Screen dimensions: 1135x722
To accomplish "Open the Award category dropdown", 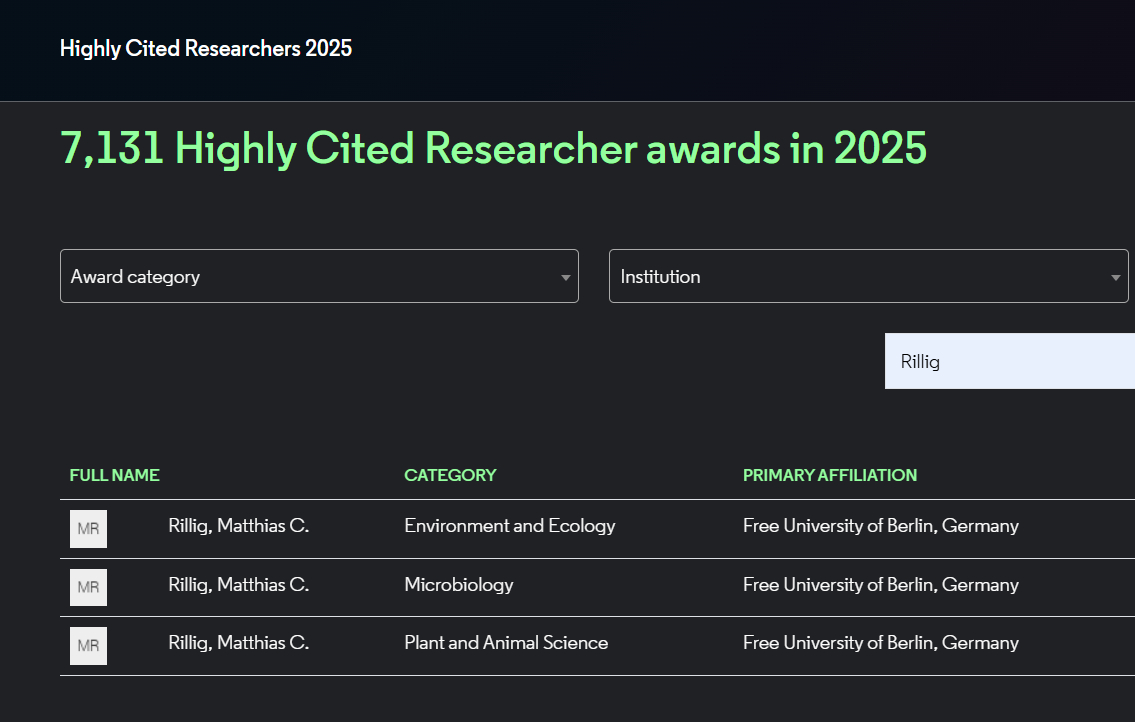I will click(x=319, y=277).
